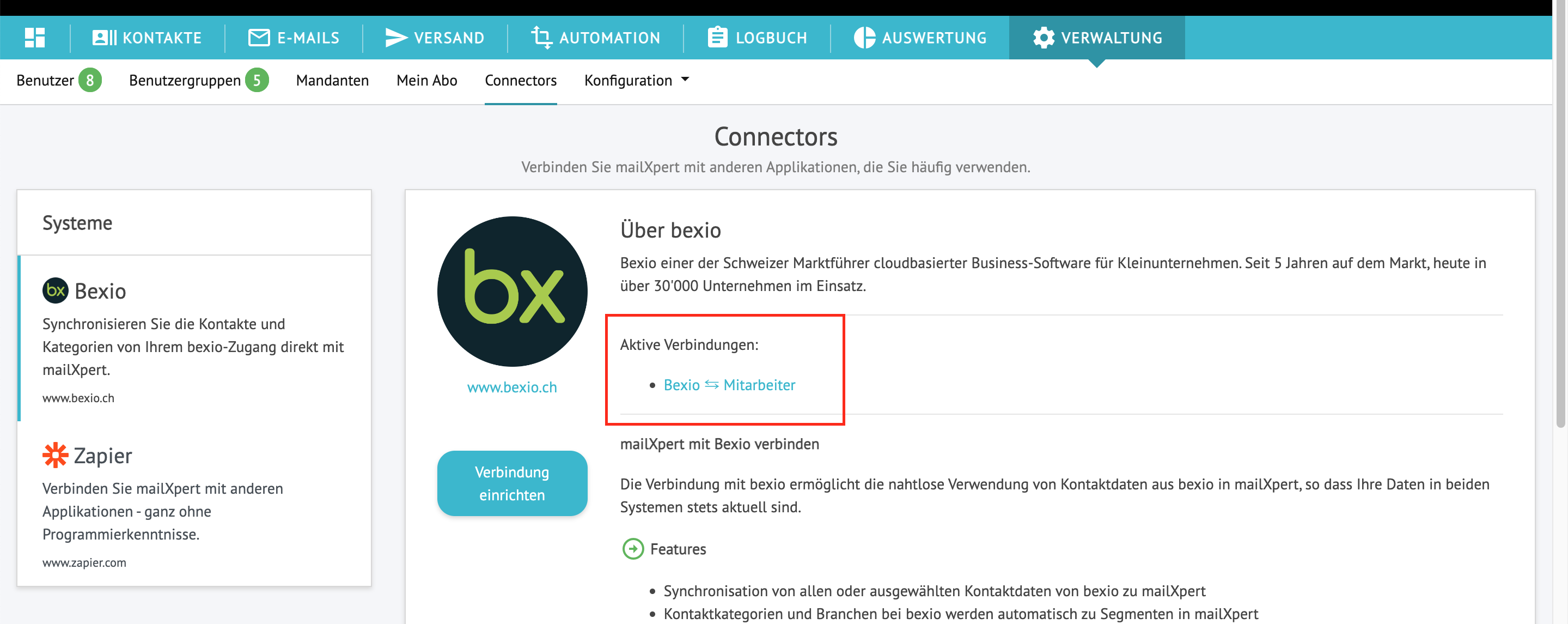Click the Konfiguration dropdown caret

(x=685, y=80)
